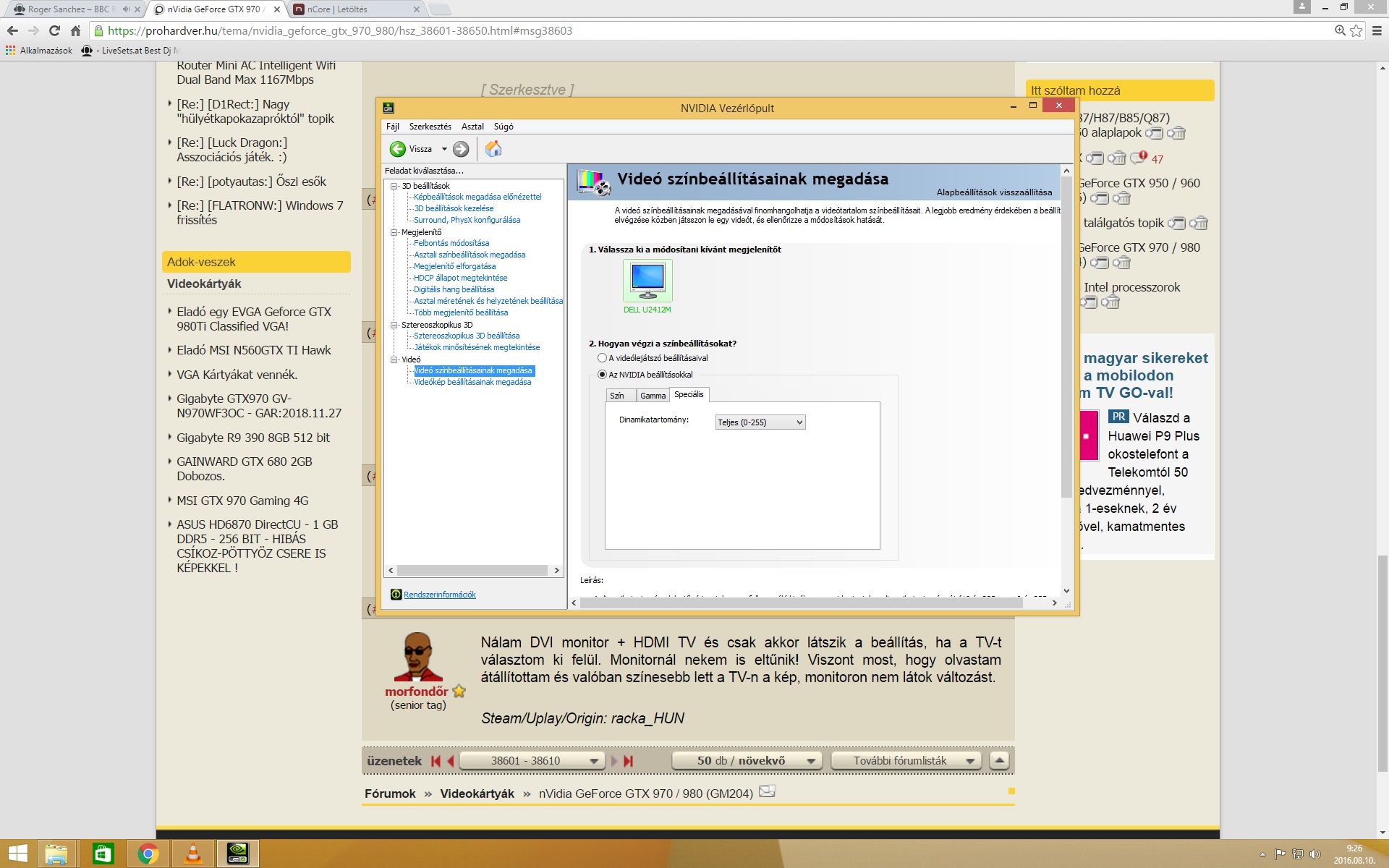Click the green Vissza back arrow icon
1389x868 pixels.
point(397,149)
